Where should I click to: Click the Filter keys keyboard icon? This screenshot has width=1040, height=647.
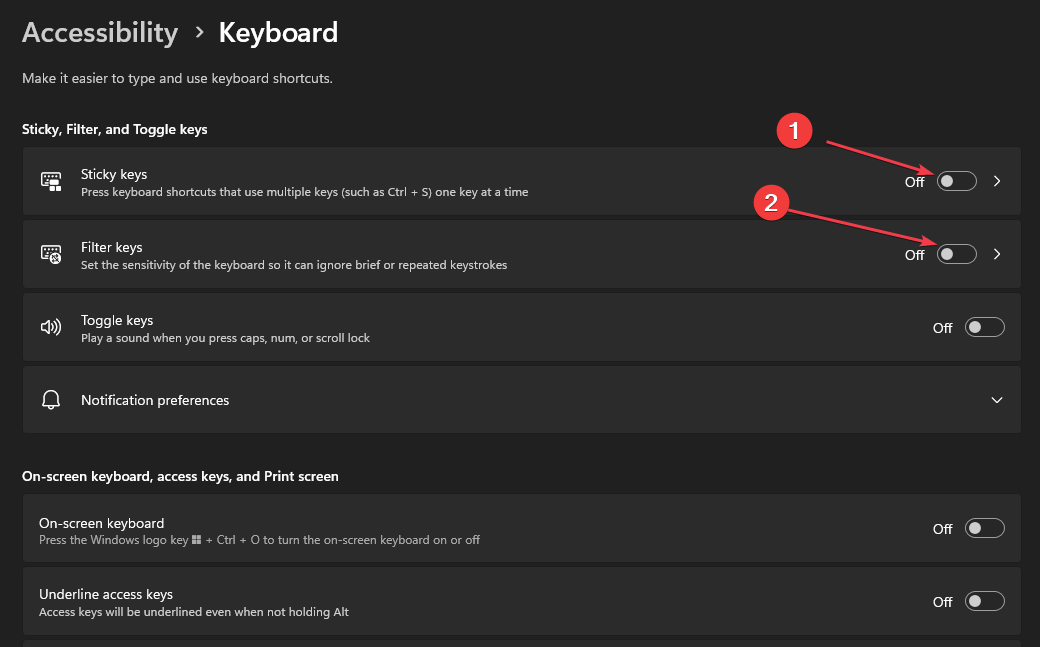(51, 255)
